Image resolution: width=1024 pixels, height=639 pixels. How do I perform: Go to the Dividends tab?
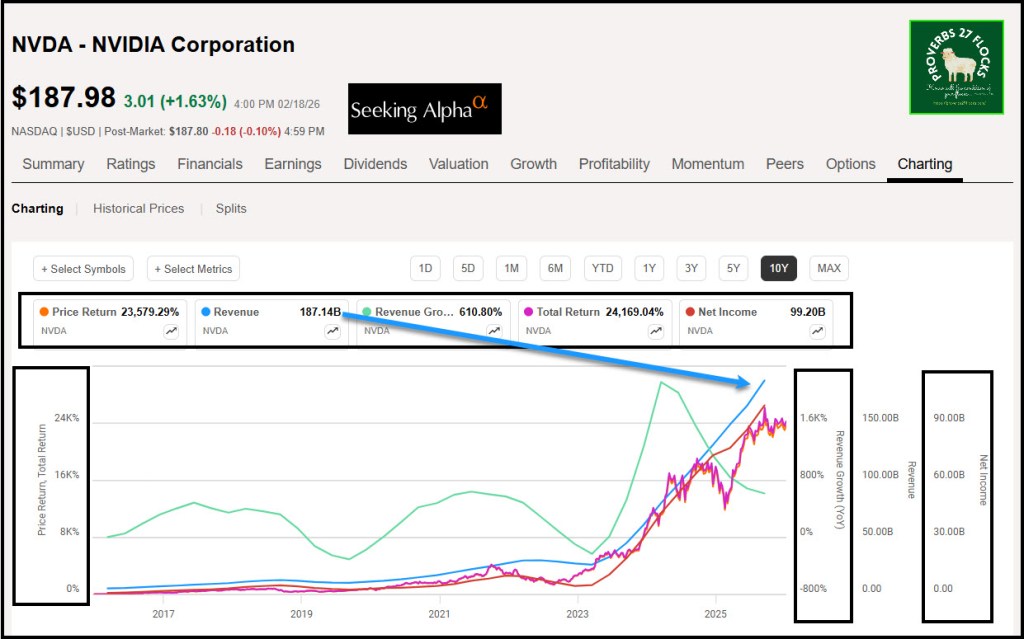tap(375, 164)
